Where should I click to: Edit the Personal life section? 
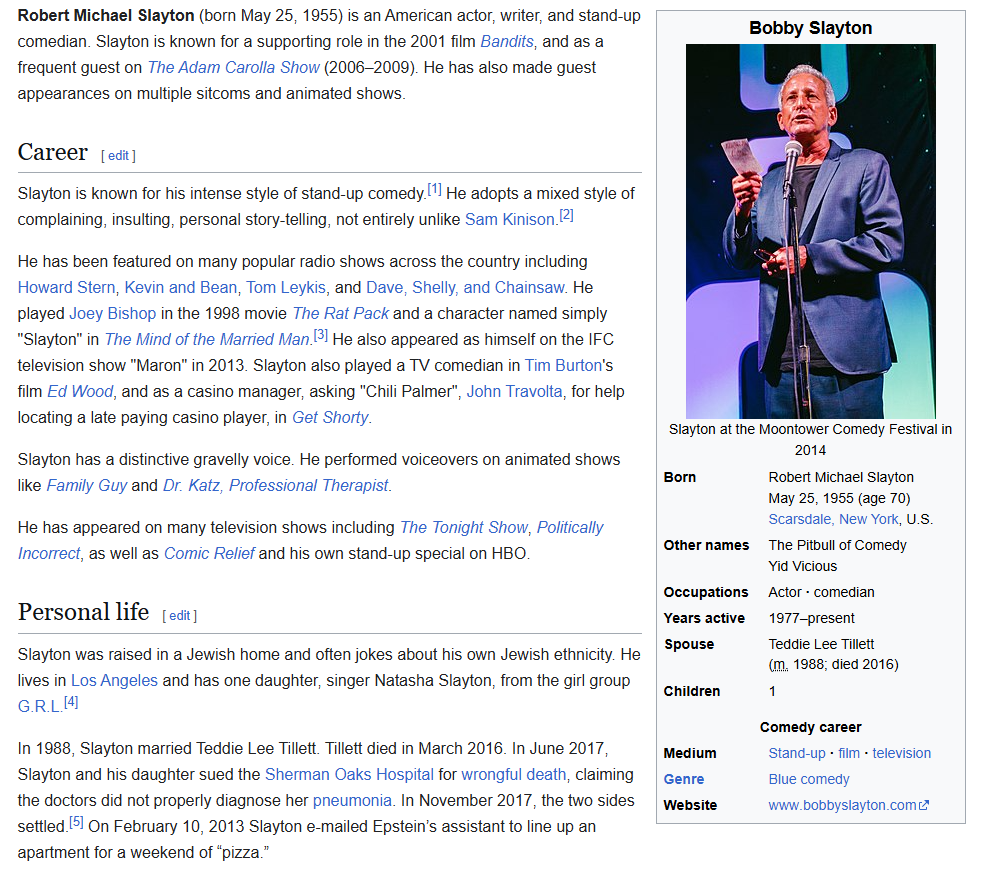pos(179,615)
